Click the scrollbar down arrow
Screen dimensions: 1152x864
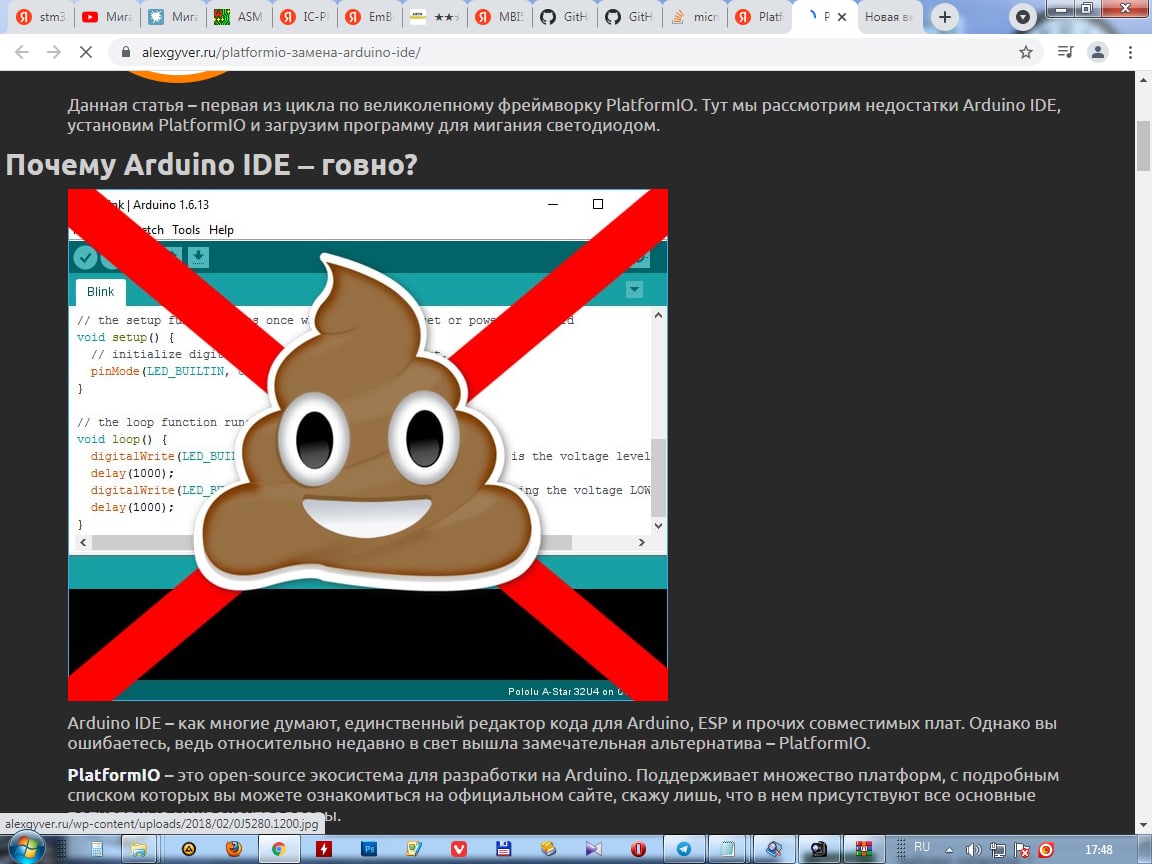pyautogui.click(x=1144, y=827)
